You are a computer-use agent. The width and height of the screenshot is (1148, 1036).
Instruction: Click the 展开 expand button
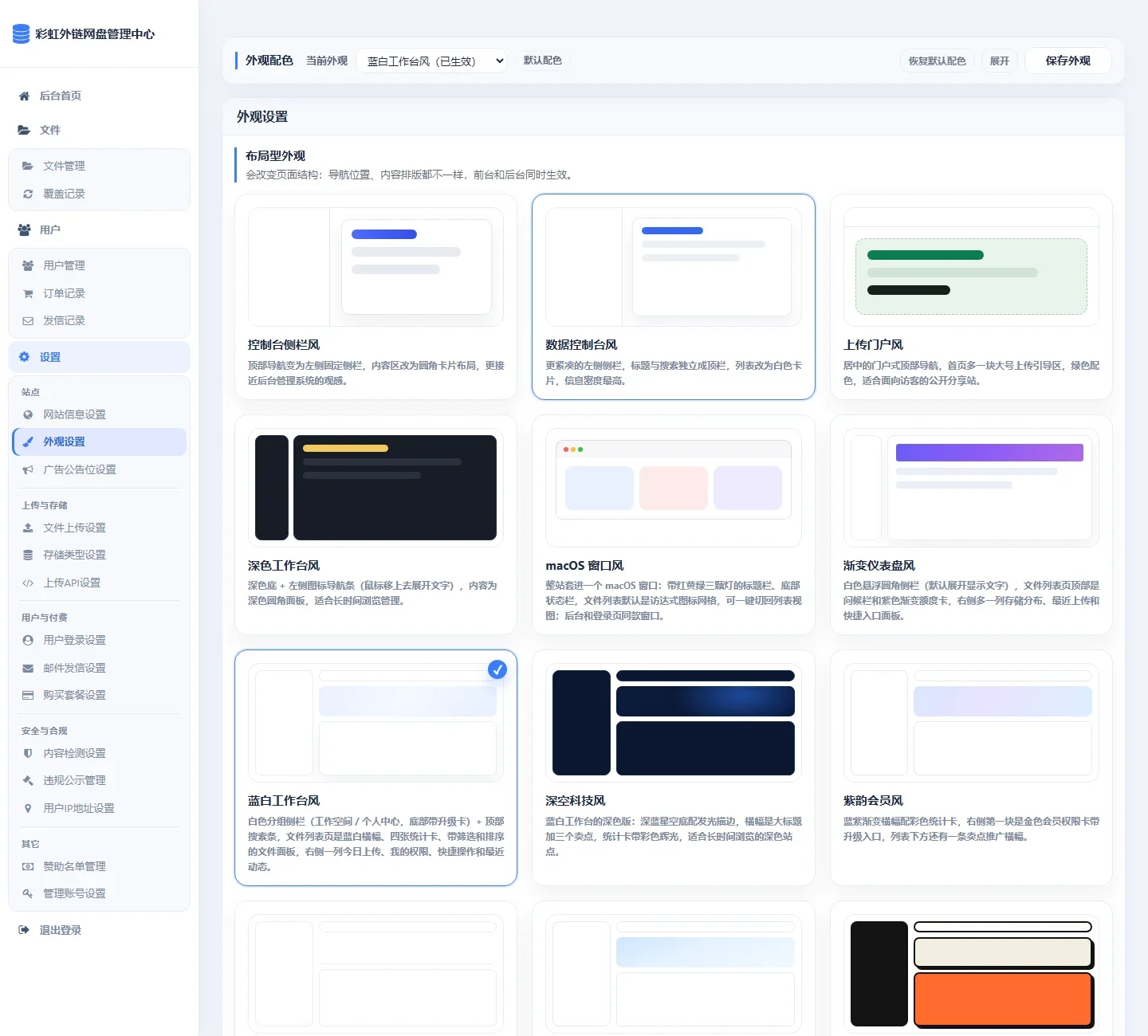point(1000,61)
